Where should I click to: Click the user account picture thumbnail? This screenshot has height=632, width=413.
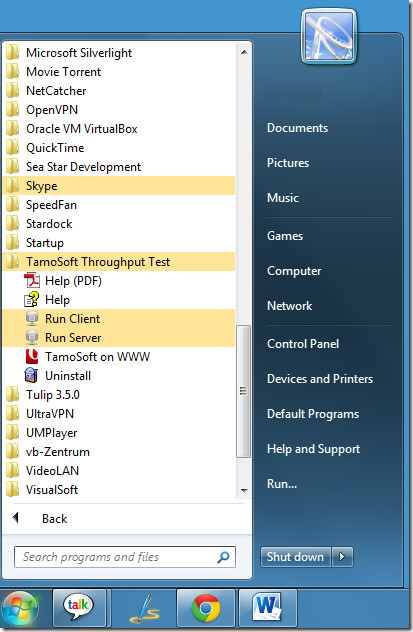329,37
